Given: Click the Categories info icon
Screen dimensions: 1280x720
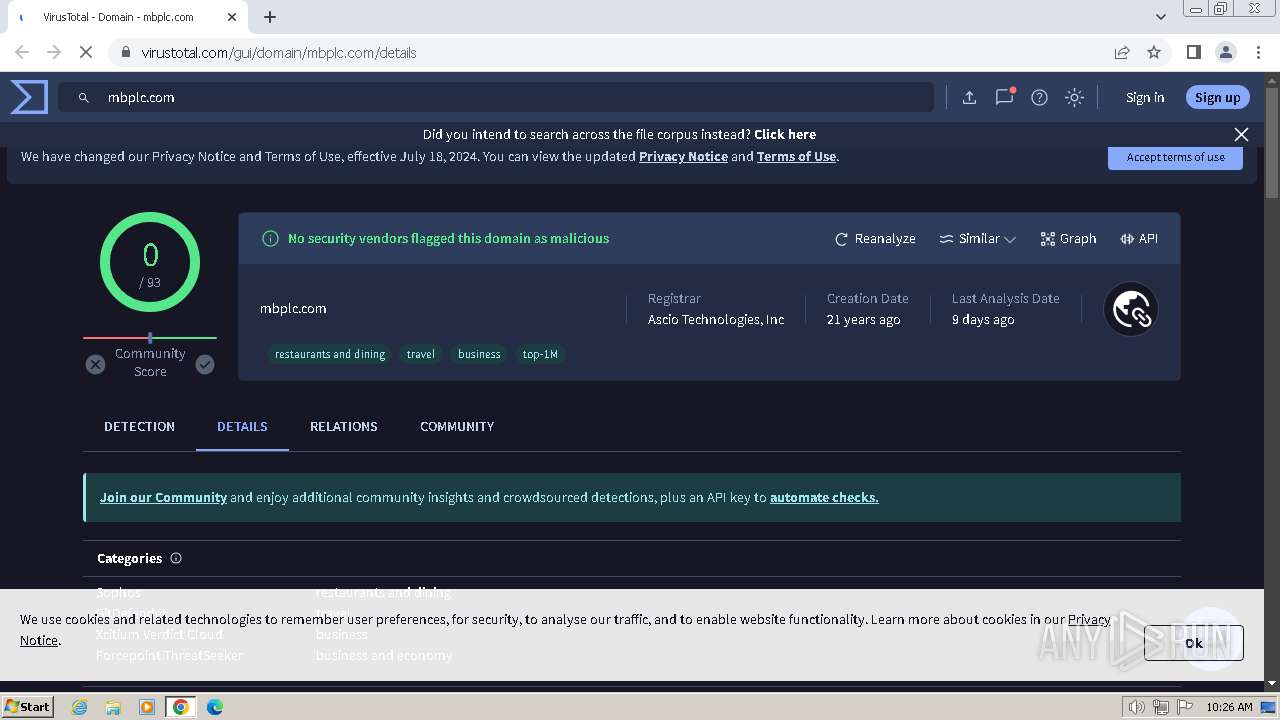Looking at the screenshot, I should pyautogui.click(x=176, y=558).
